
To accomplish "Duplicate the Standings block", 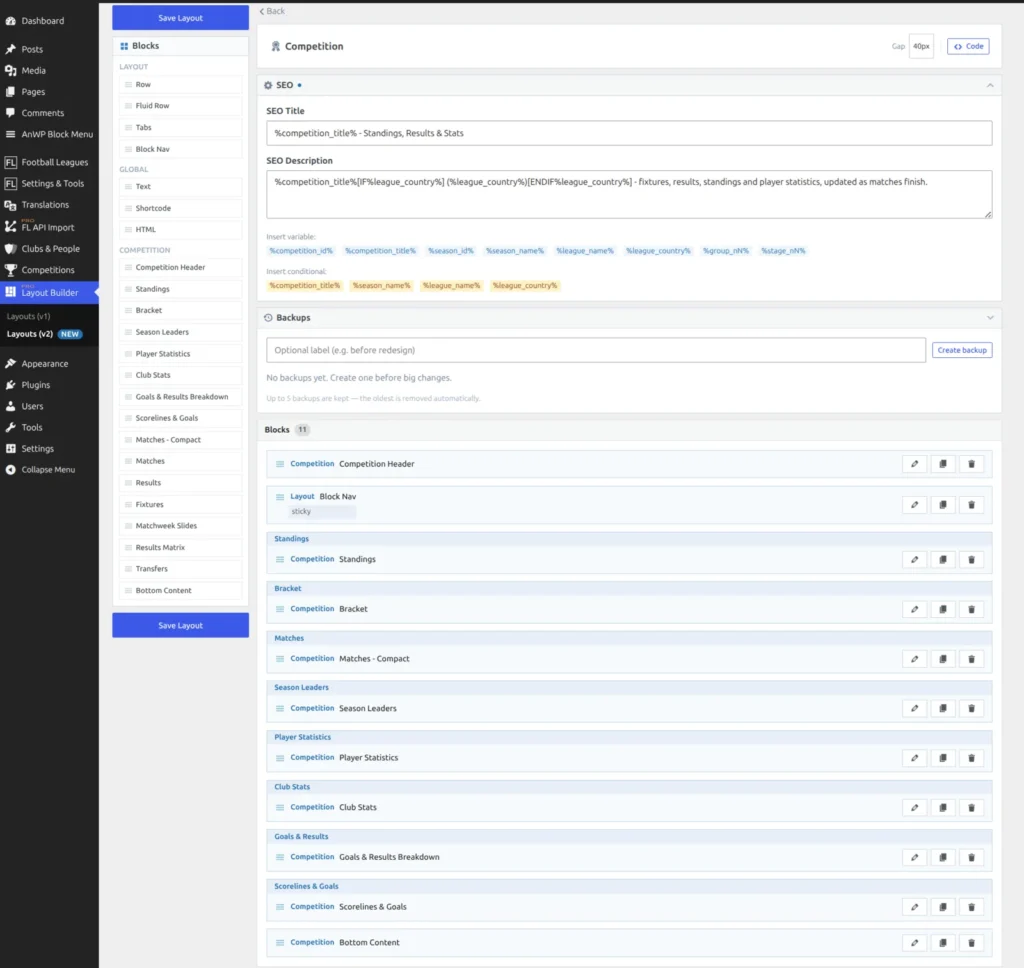I will (x=943, y=560).
